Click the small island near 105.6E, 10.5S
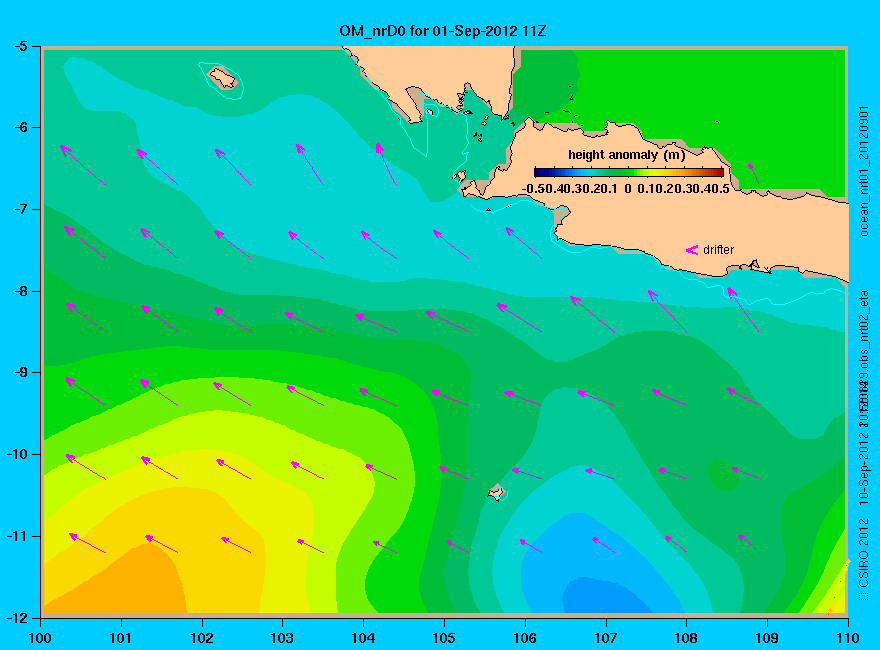Viewport: 880px width, 650px height. tap(497, 492)
